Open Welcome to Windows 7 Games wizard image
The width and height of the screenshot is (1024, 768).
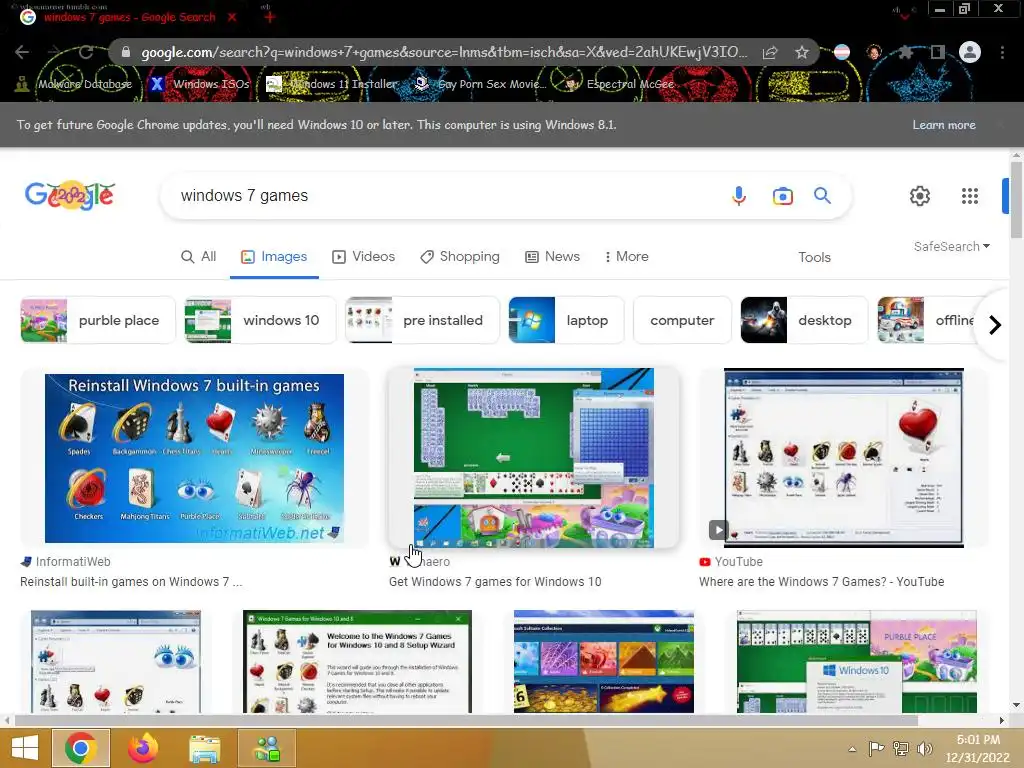pyautogui.click(x=357, y=662)
